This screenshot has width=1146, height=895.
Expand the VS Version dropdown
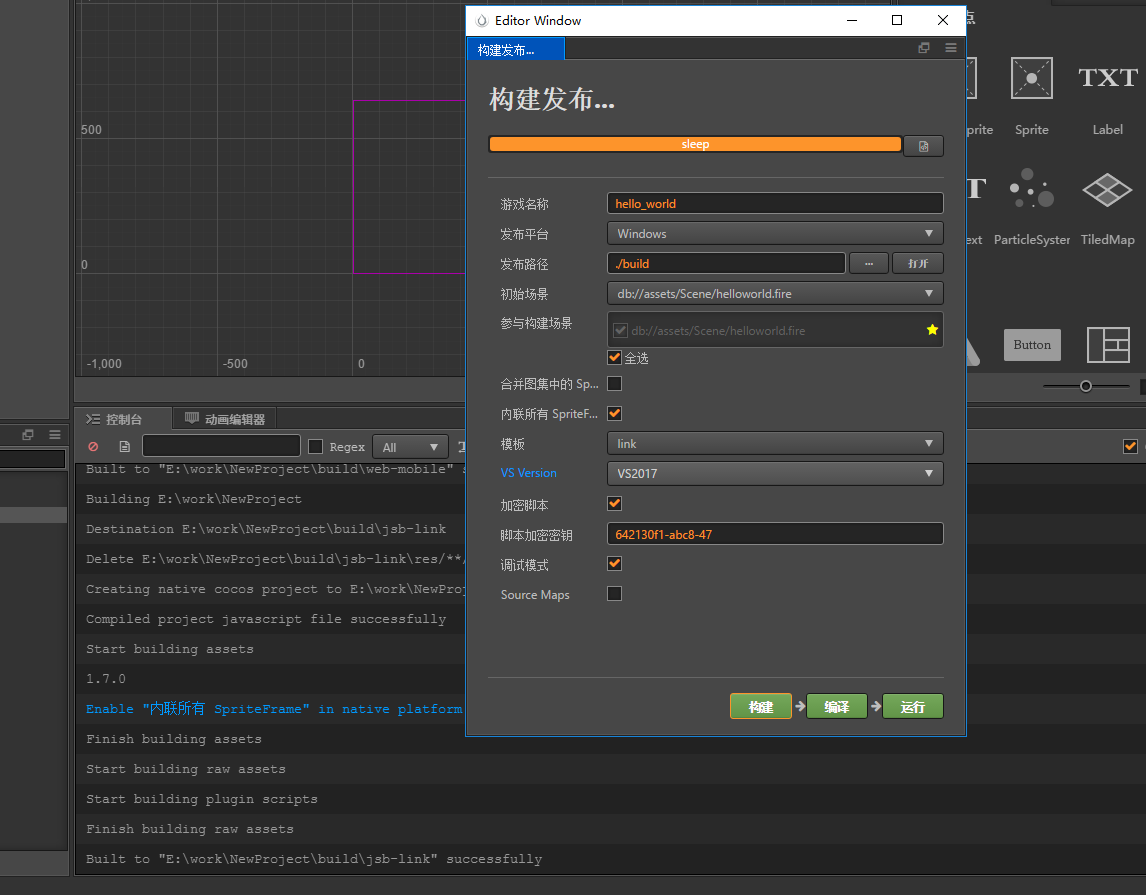pos(775,473)
